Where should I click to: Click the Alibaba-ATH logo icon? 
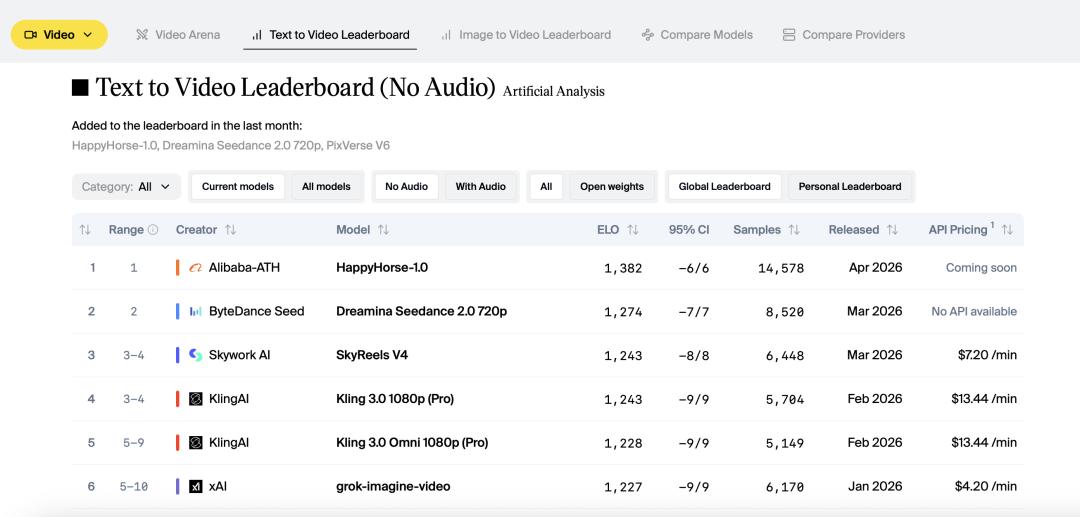click(196, 268)
